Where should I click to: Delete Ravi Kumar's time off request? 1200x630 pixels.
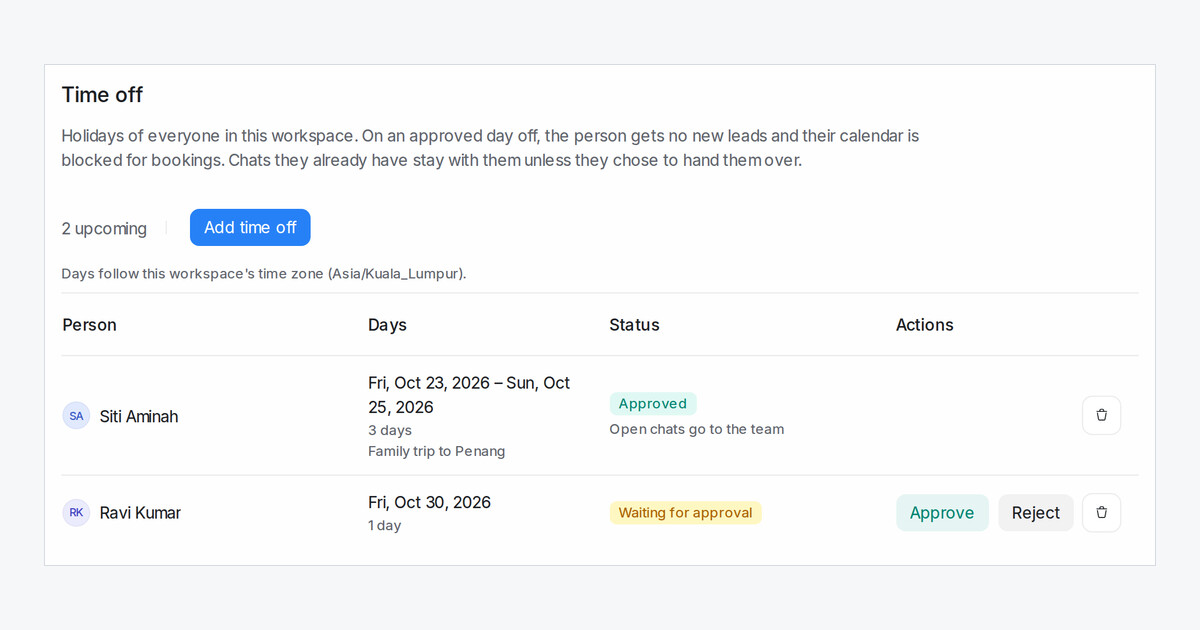tap(1101, 512)
